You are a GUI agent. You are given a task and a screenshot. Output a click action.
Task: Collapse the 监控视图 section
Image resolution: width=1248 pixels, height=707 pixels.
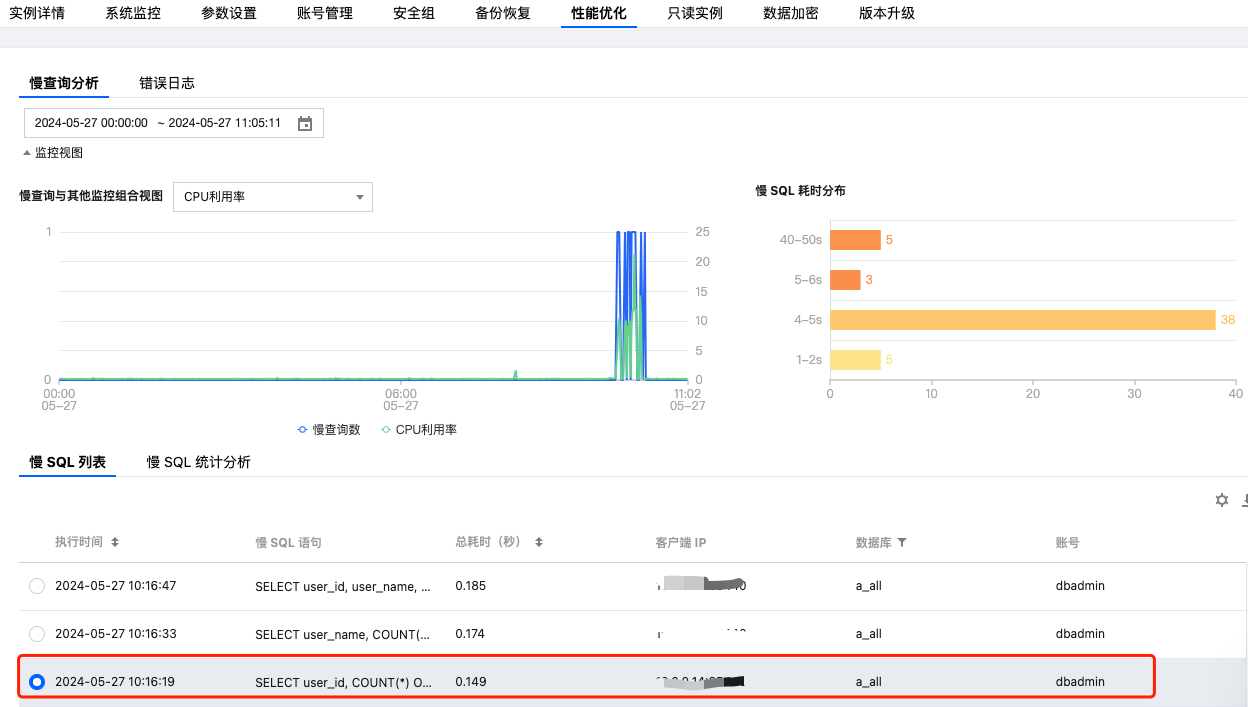53,153
